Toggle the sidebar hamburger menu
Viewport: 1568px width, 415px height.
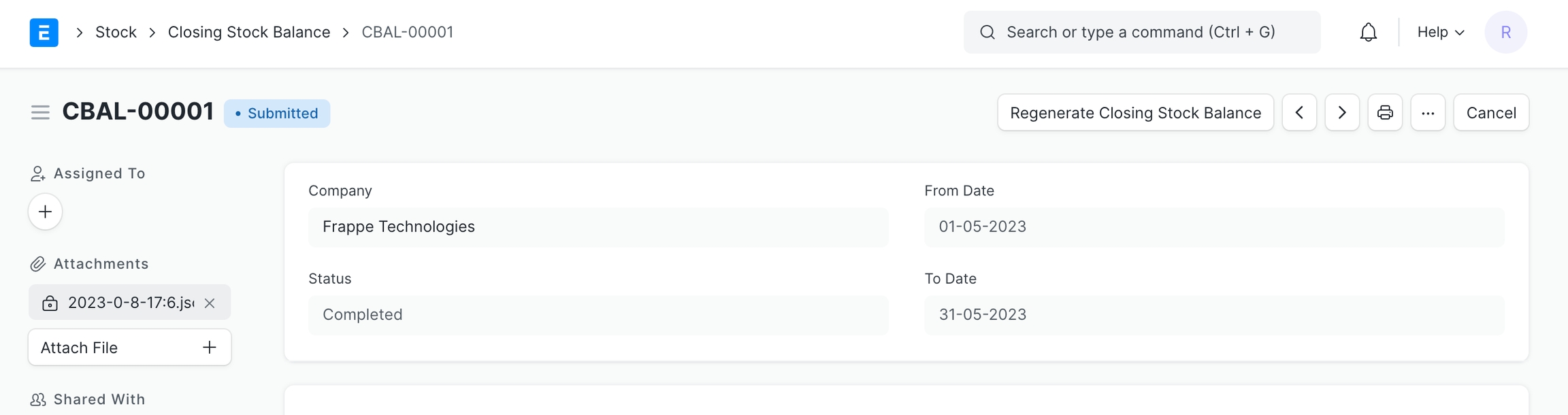coord(40,112)
